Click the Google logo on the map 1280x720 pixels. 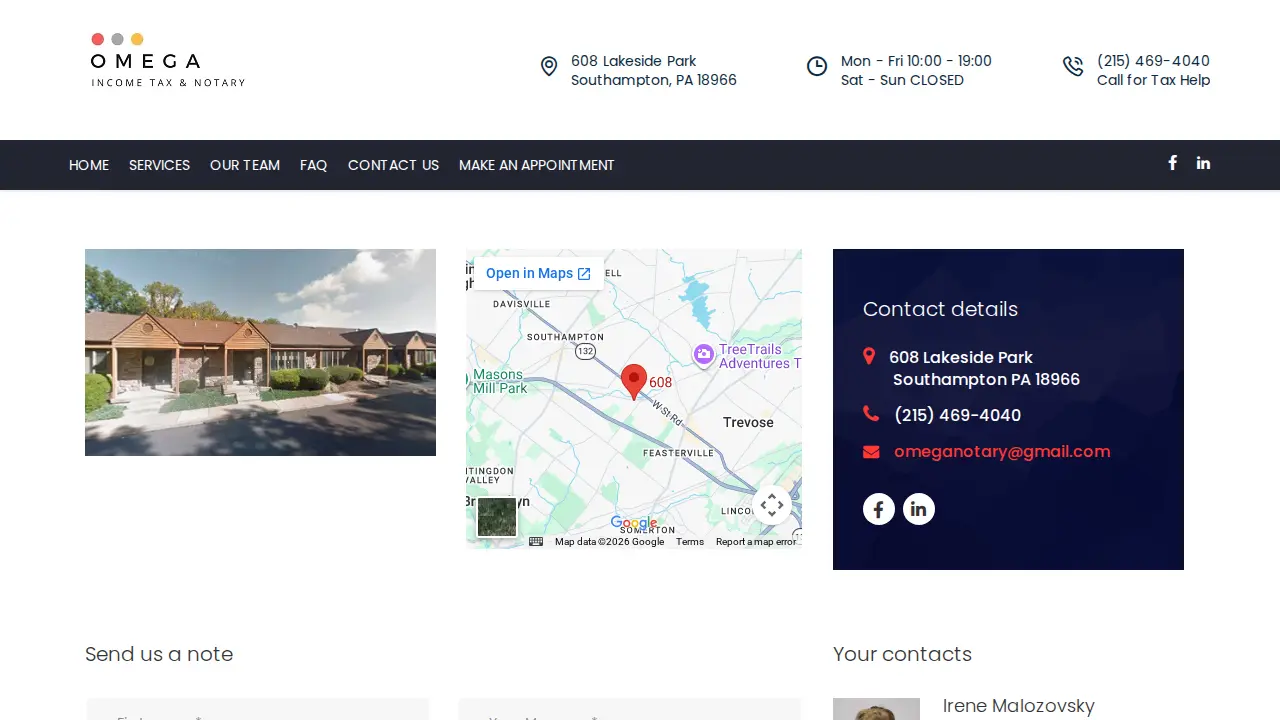pyautogui.click(x=634, y=523)
